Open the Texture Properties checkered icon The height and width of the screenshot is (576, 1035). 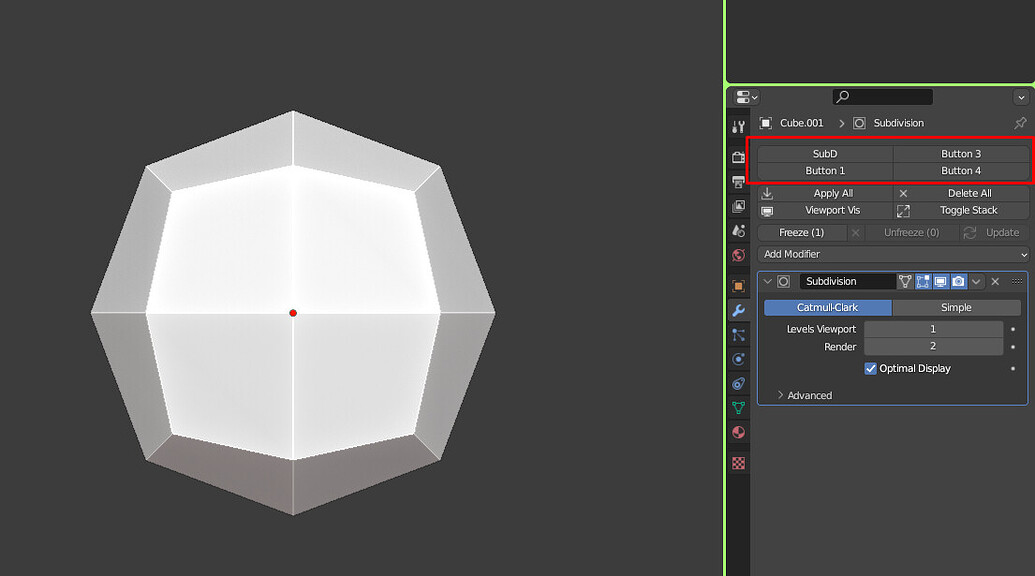(x=738, y=462)
